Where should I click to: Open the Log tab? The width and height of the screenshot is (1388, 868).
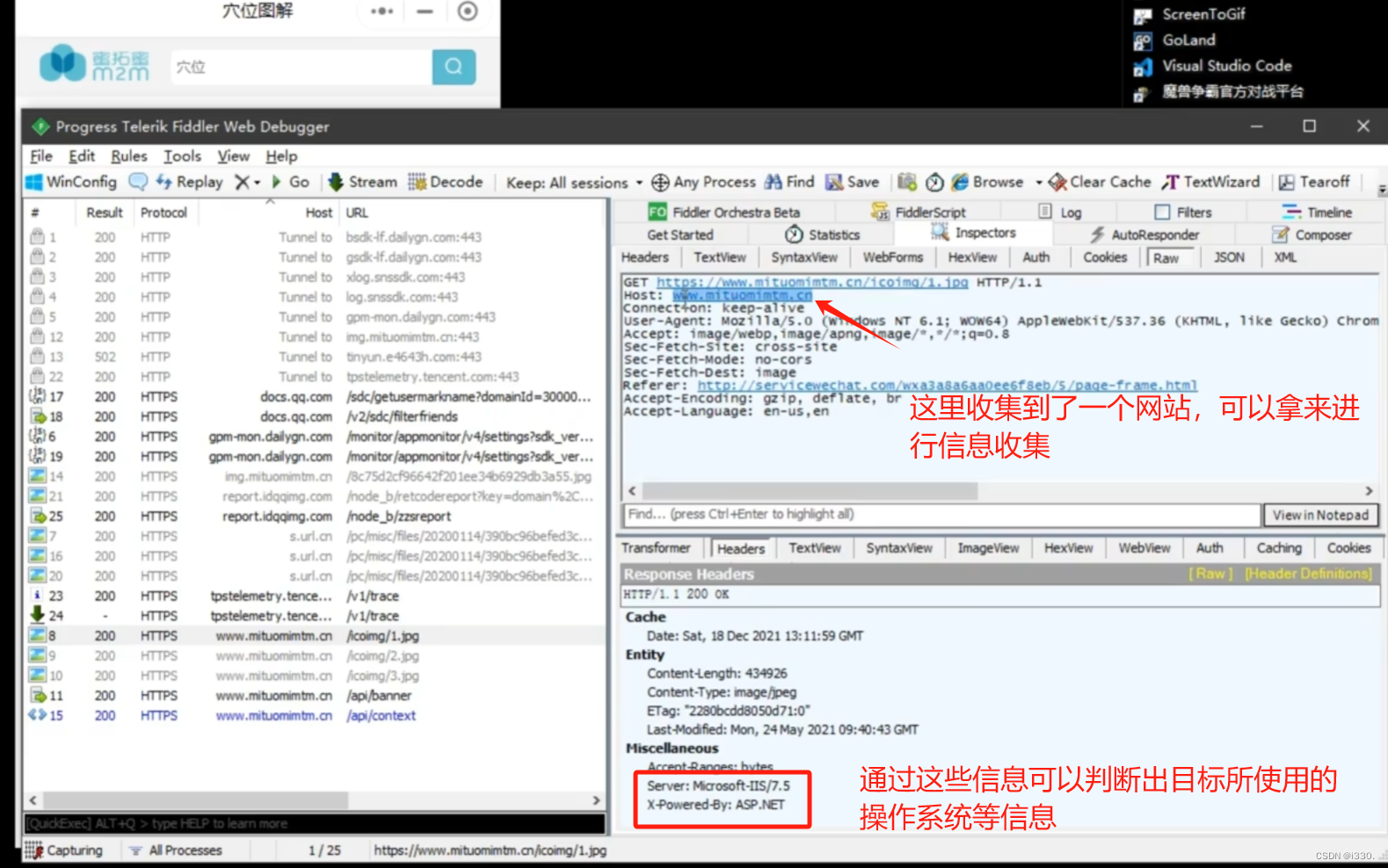tap(1060, 213)
